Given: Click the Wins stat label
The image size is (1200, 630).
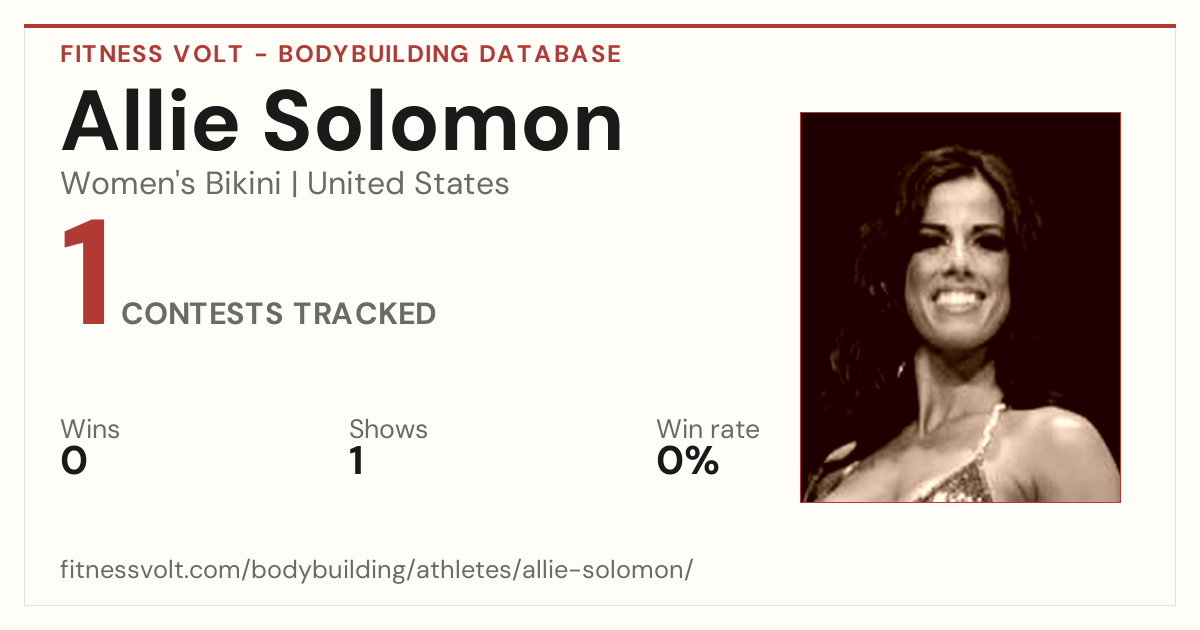Looking at the screenshot, I should pyautogui.click(x=90, y=429).
